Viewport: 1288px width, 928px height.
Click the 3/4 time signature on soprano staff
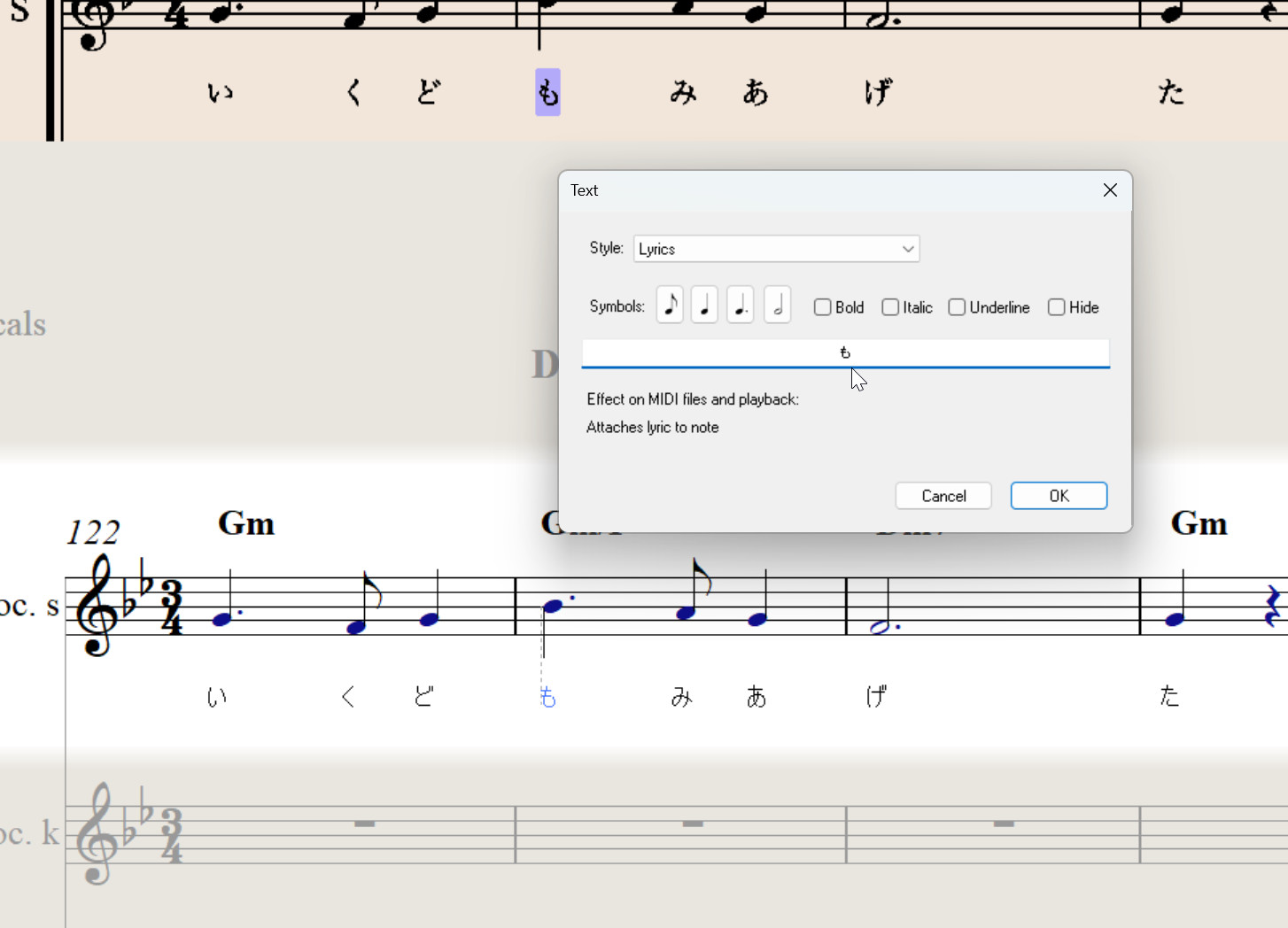(171, 607)
